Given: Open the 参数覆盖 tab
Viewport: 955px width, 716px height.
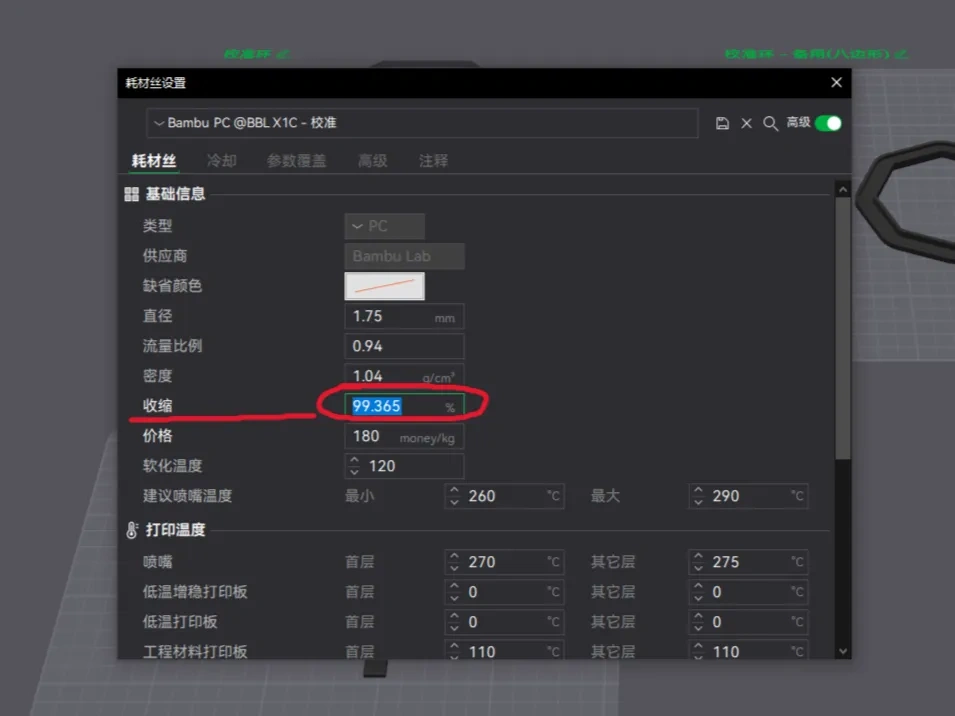Looking at the screenshot, I should (296, 160).
